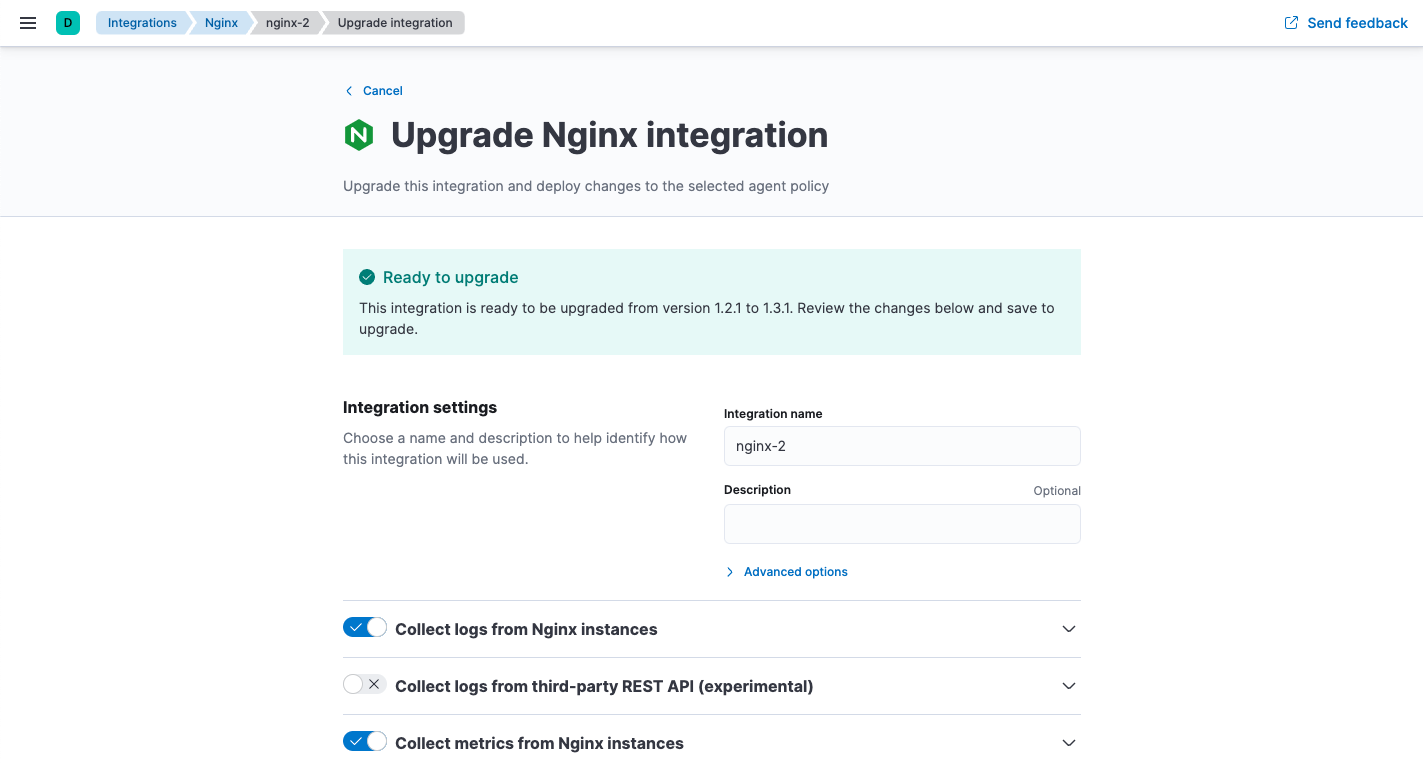Screen dimensions: 1423x765
Task: Open the main navigation hamburger menu
Action: [x=27, y=22]
